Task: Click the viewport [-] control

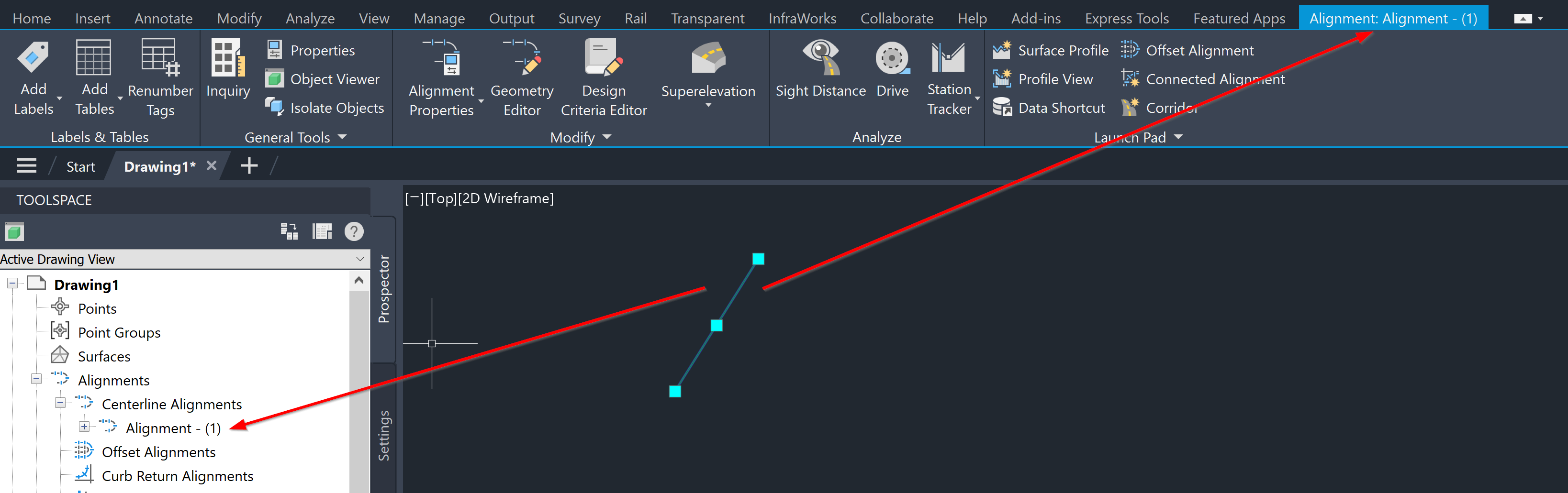Action: pyautogui.click(x=414, y=199)
